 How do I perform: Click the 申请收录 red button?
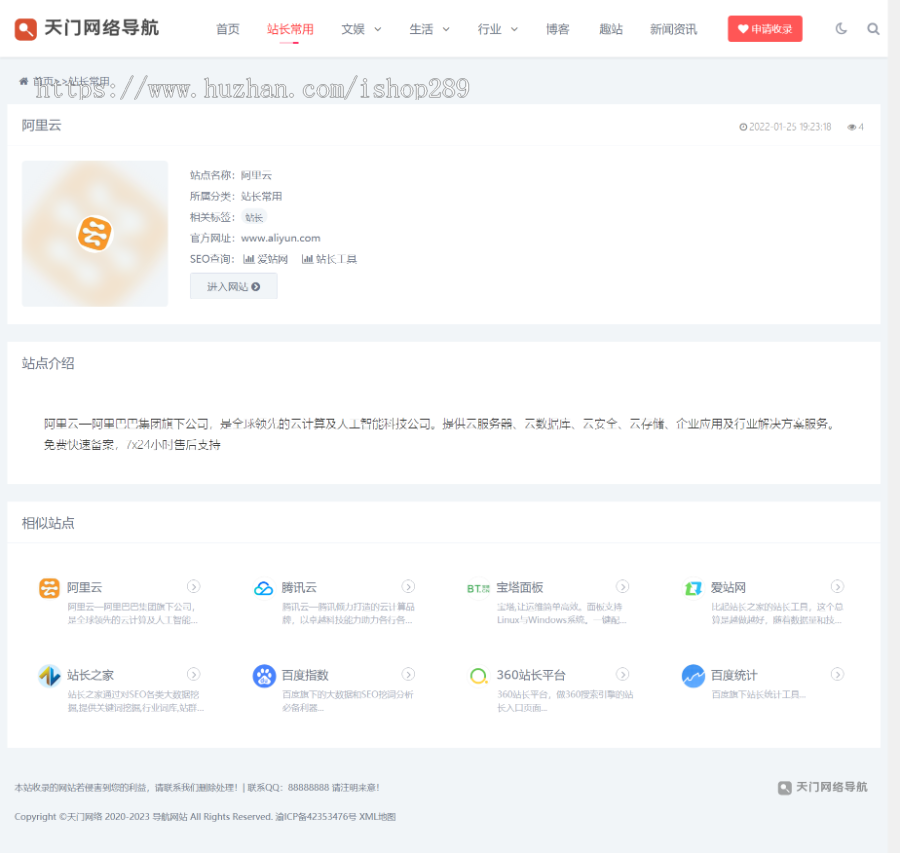pyautogui.click(x=765, y=29)
